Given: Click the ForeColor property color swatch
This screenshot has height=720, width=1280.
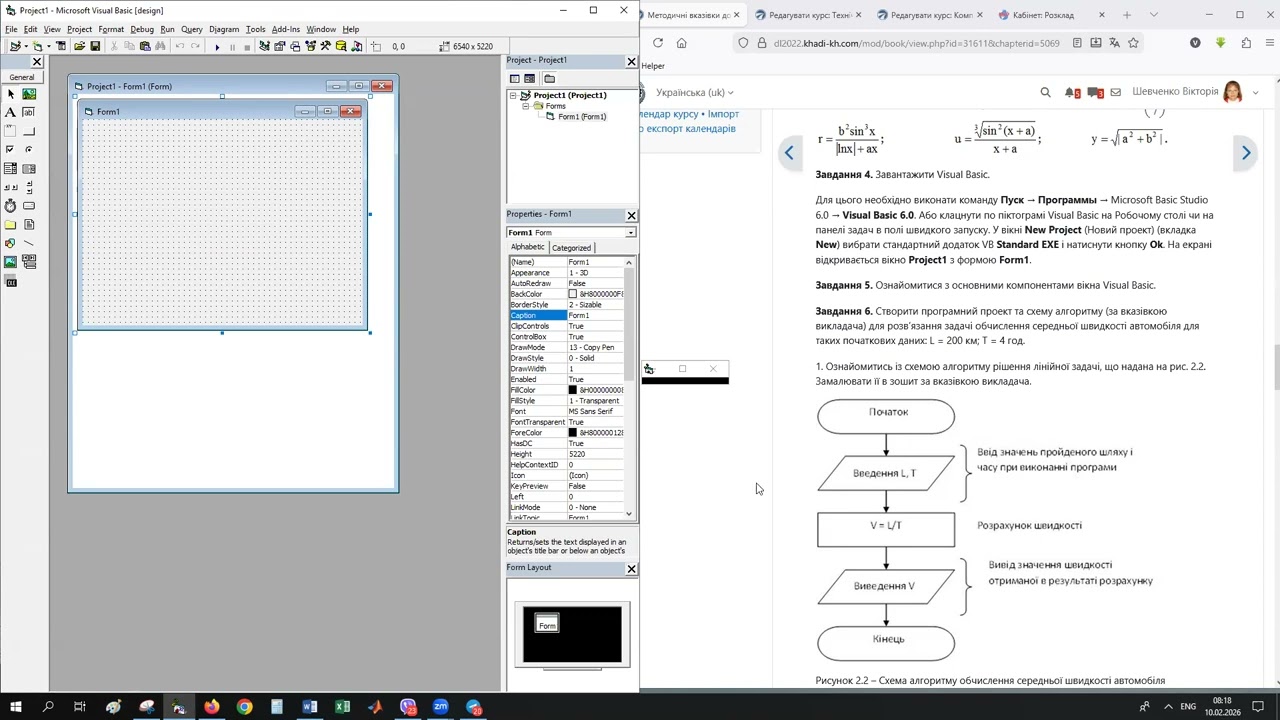Looking at the screenshot, I should point(572,433).
